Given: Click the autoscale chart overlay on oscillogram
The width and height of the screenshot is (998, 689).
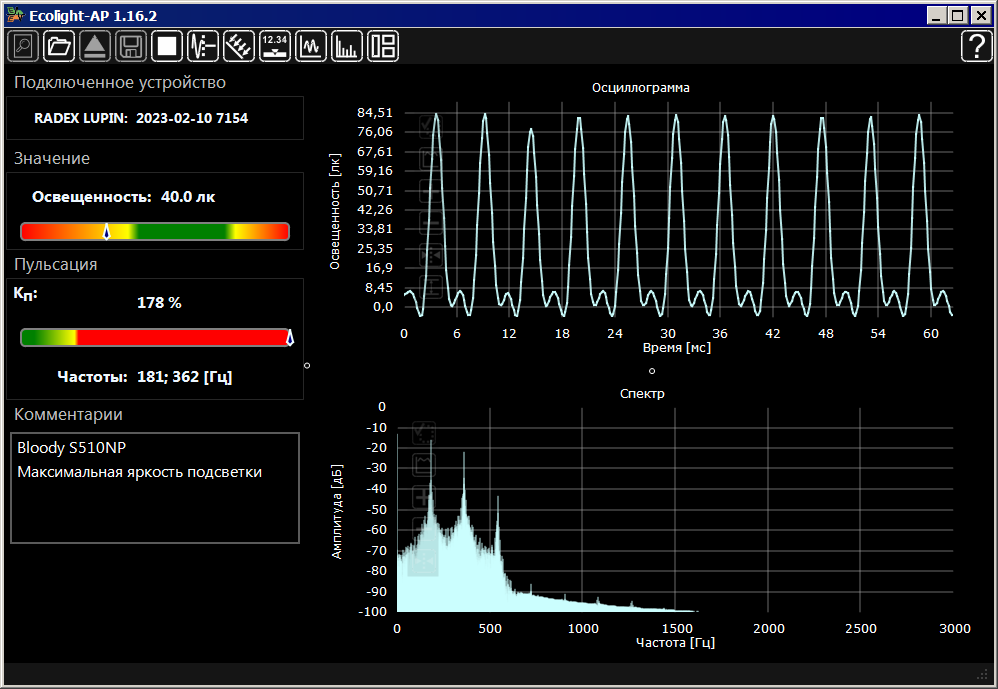Looking at the screenshot, I should click(x=431, y=158).
